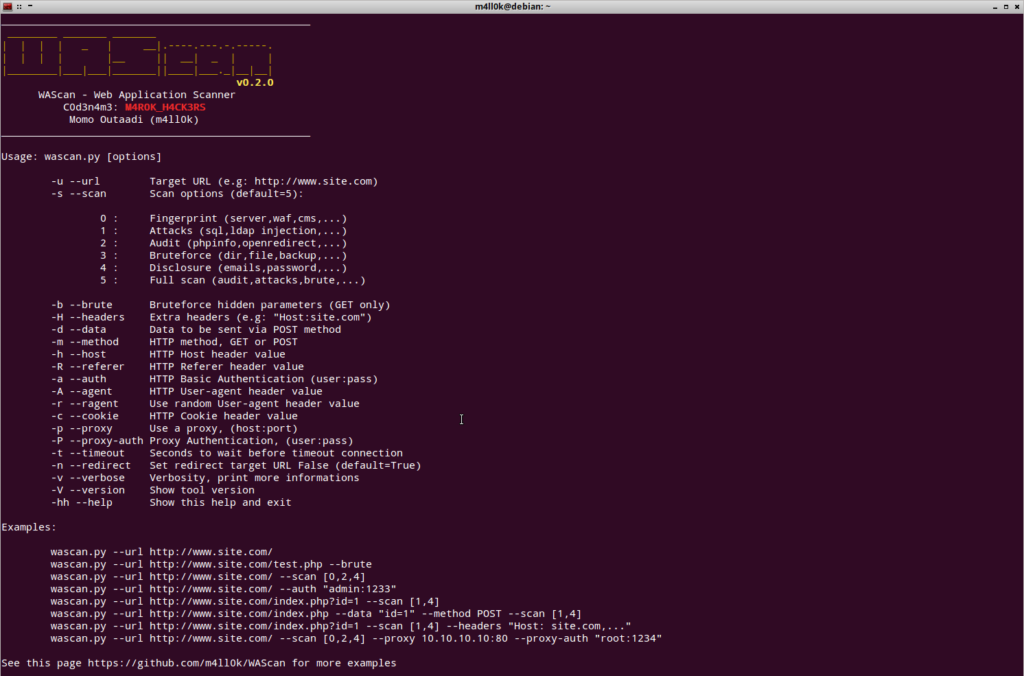Click the '-c --cookie' option flag
Image resolution: width=1024 pixels, height=676 pixels.
[x=85, y=416]
